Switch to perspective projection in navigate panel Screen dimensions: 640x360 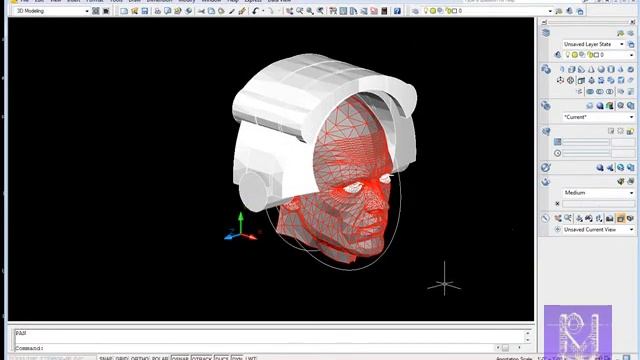[630, 219]
